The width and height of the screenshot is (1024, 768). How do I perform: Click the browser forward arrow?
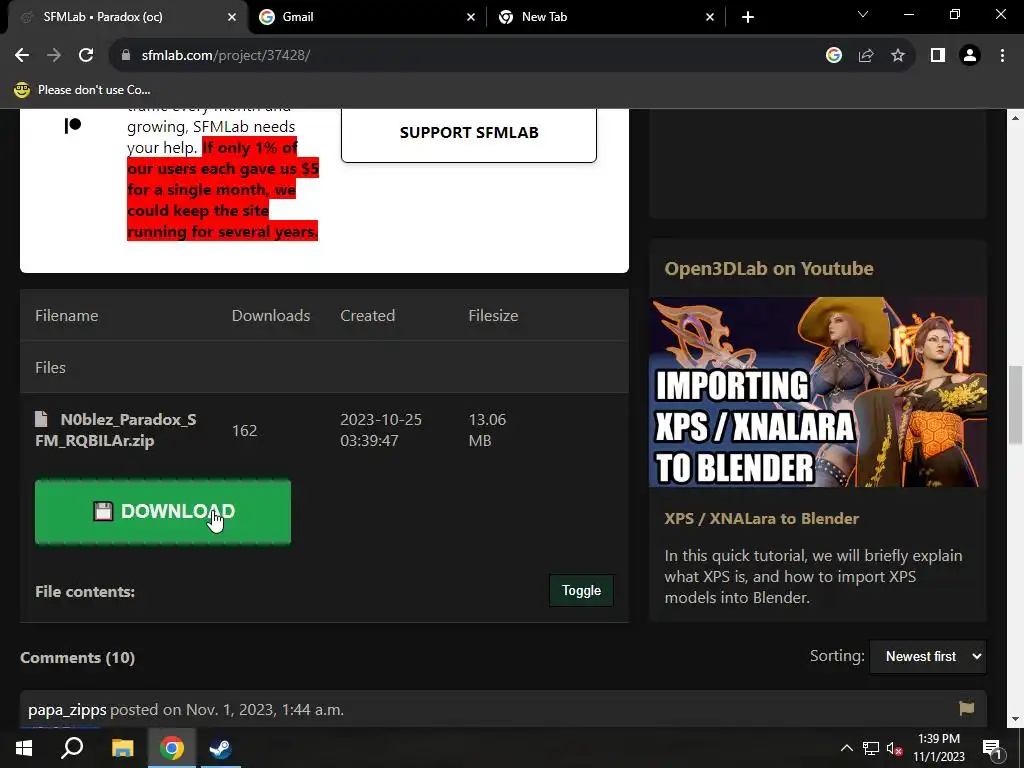tap(54, 56)
